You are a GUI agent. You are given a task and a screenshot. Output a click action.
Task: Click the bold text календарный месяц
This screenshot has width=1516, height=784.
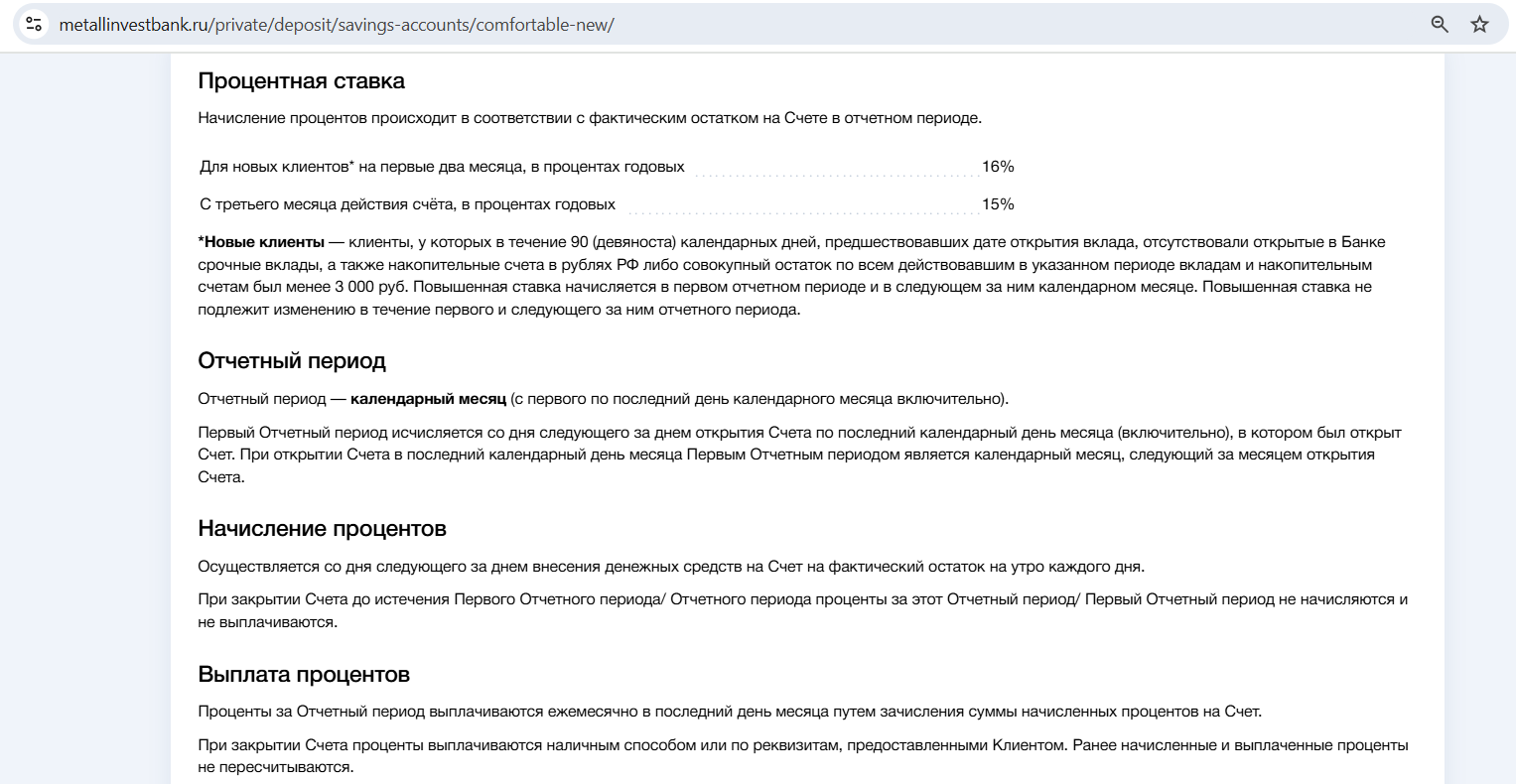click(428, 399)
